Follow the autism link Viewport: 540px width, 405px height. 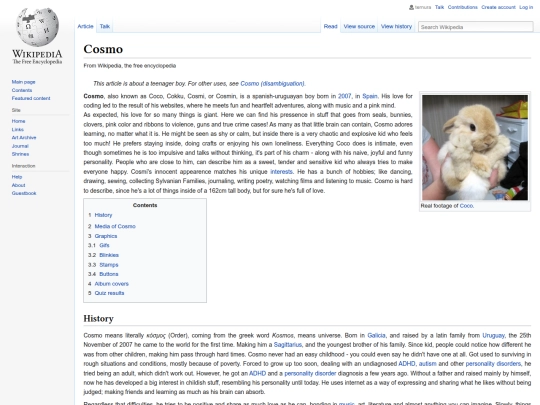[x=428, y=364]
